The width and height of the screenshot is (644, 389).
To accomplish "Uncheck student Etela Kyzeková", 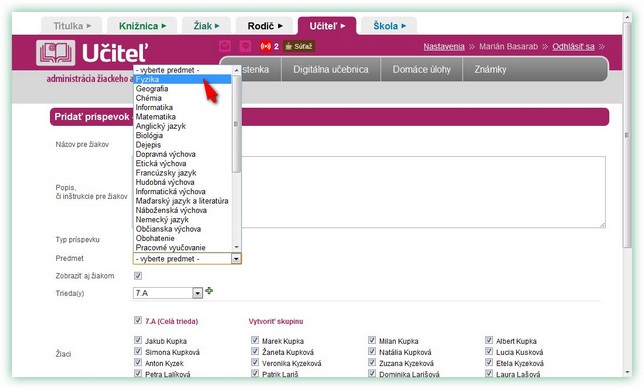I will [x=489, y=362].
